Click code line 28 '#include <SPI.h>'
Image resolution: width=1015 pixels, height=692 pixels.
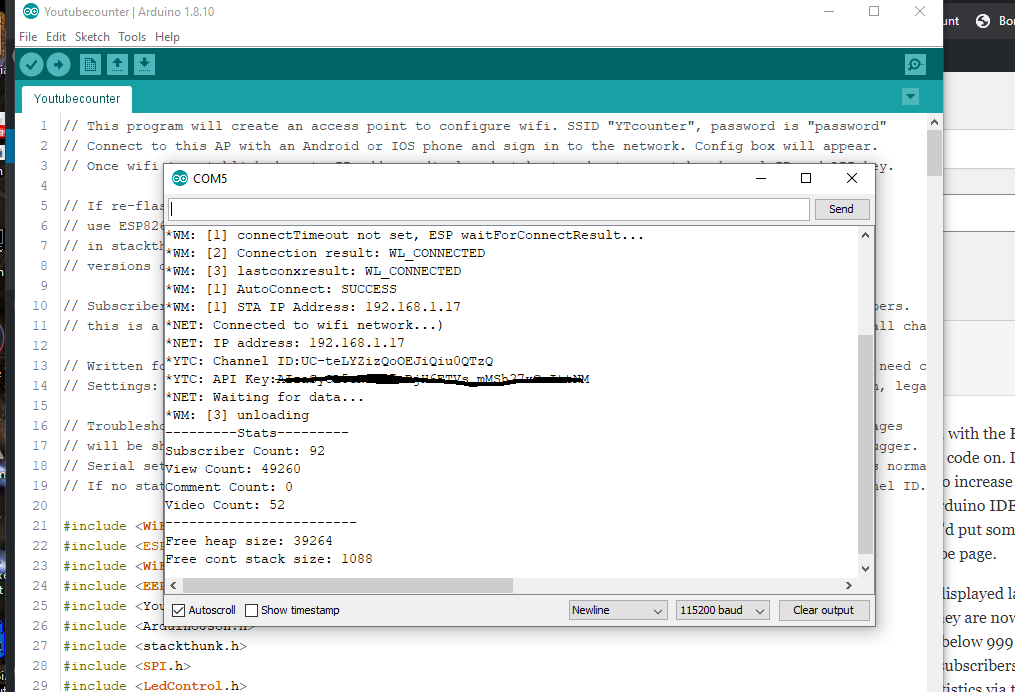[127, 665]
